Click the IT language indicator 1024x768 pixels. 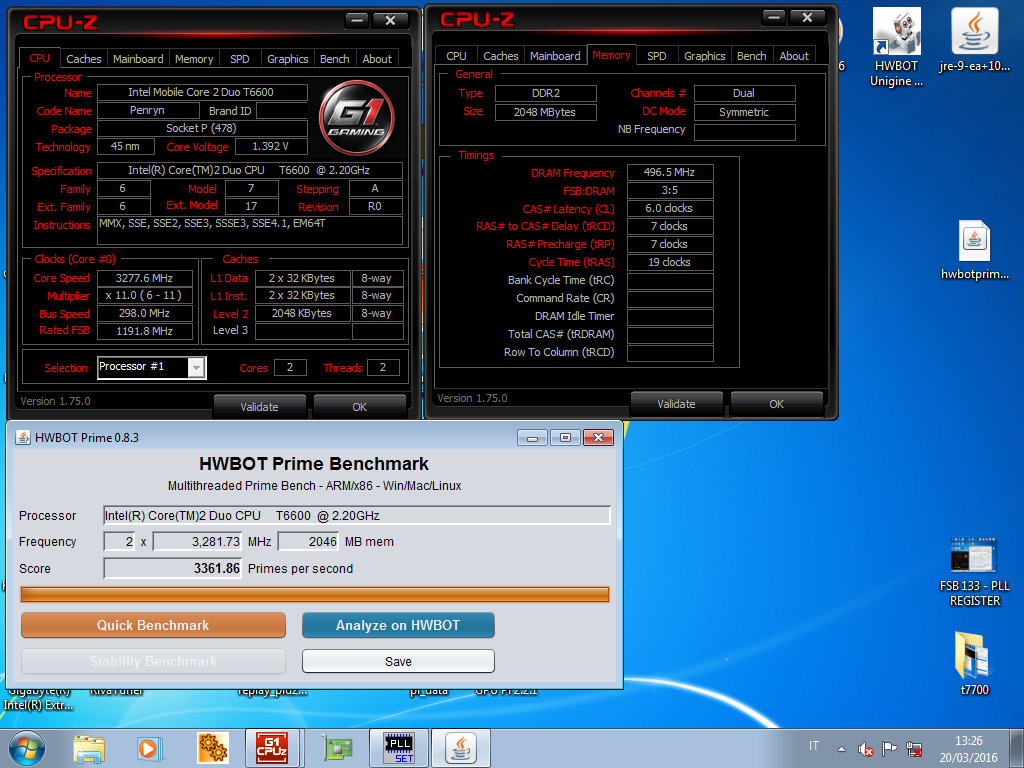click(814, 746)
